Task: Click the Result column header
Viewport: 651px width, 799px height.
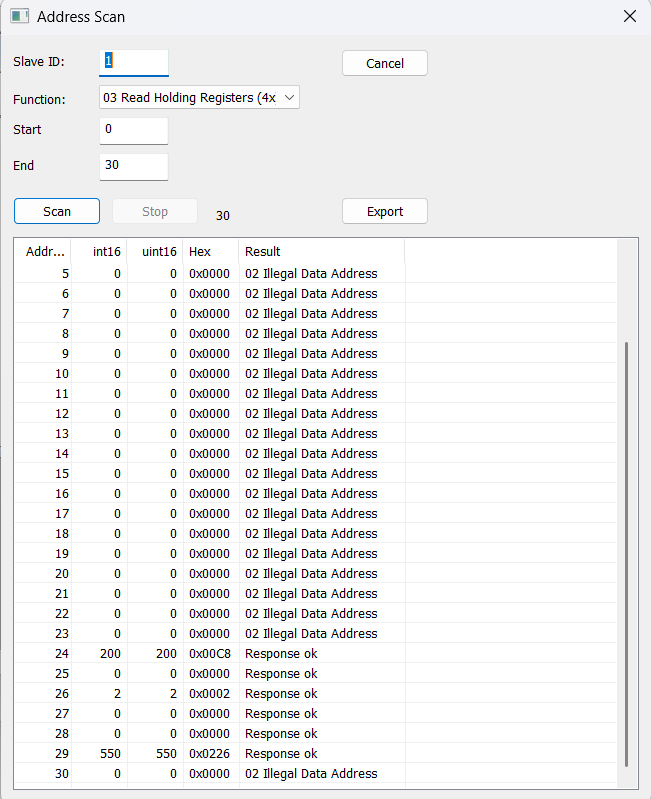Action: click(263, 251)
